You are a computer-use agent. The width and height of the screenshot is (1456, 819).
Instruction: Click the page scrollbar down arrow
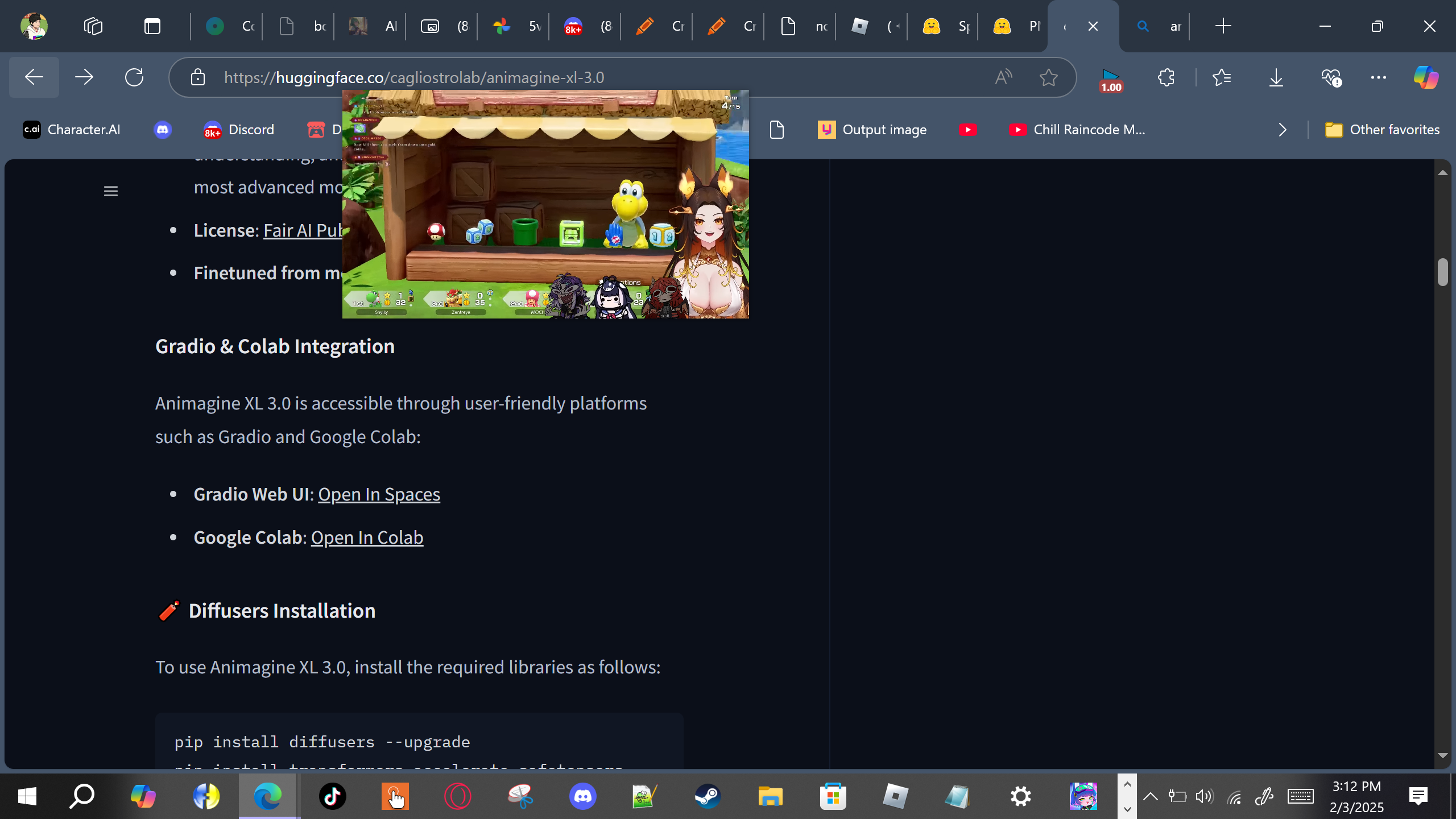click(x=1442, y=755)
